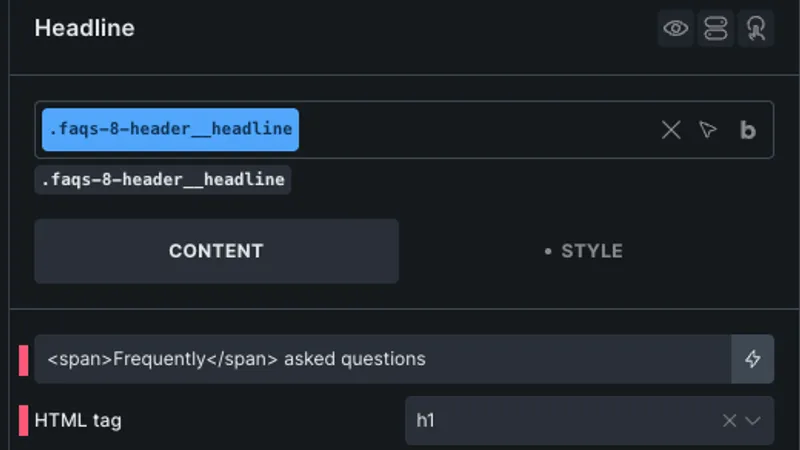800x450 pixels.
Task: Click red indicator beside headline text field
Action: point(23,360)
